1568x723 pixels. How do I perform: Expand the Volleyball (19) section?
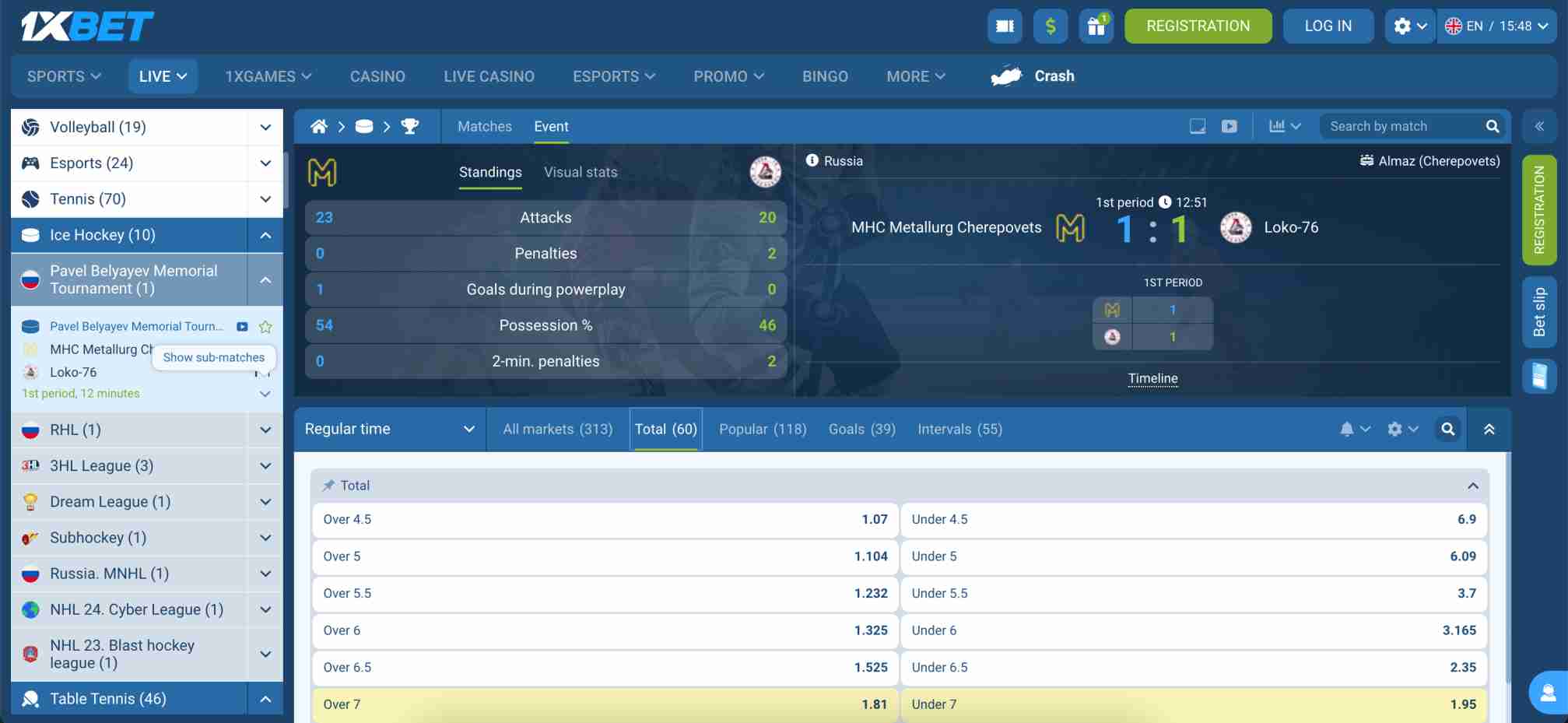(265, 127)
